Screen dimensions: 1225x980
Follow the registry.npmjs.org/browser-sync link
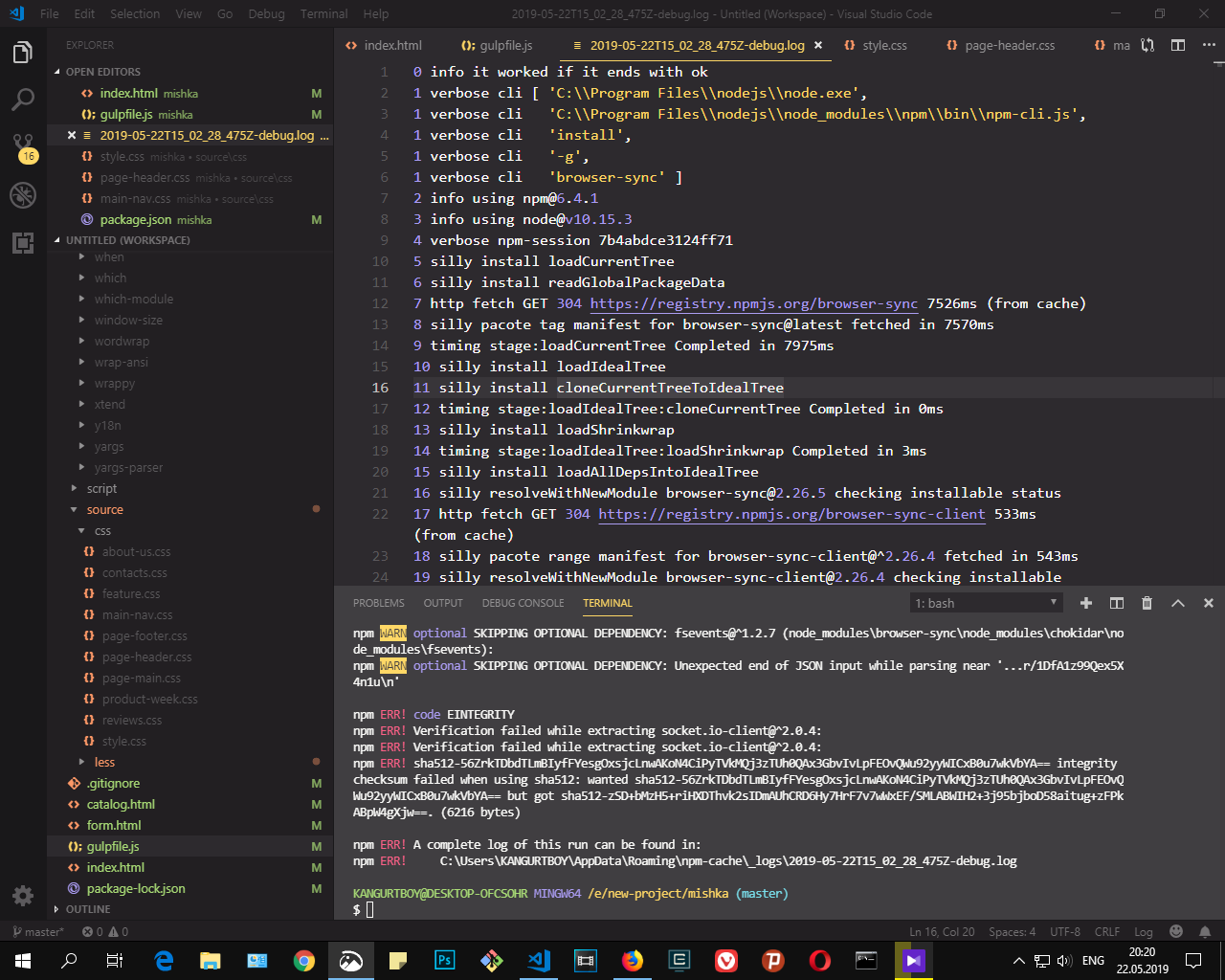[x=754, y=303]
